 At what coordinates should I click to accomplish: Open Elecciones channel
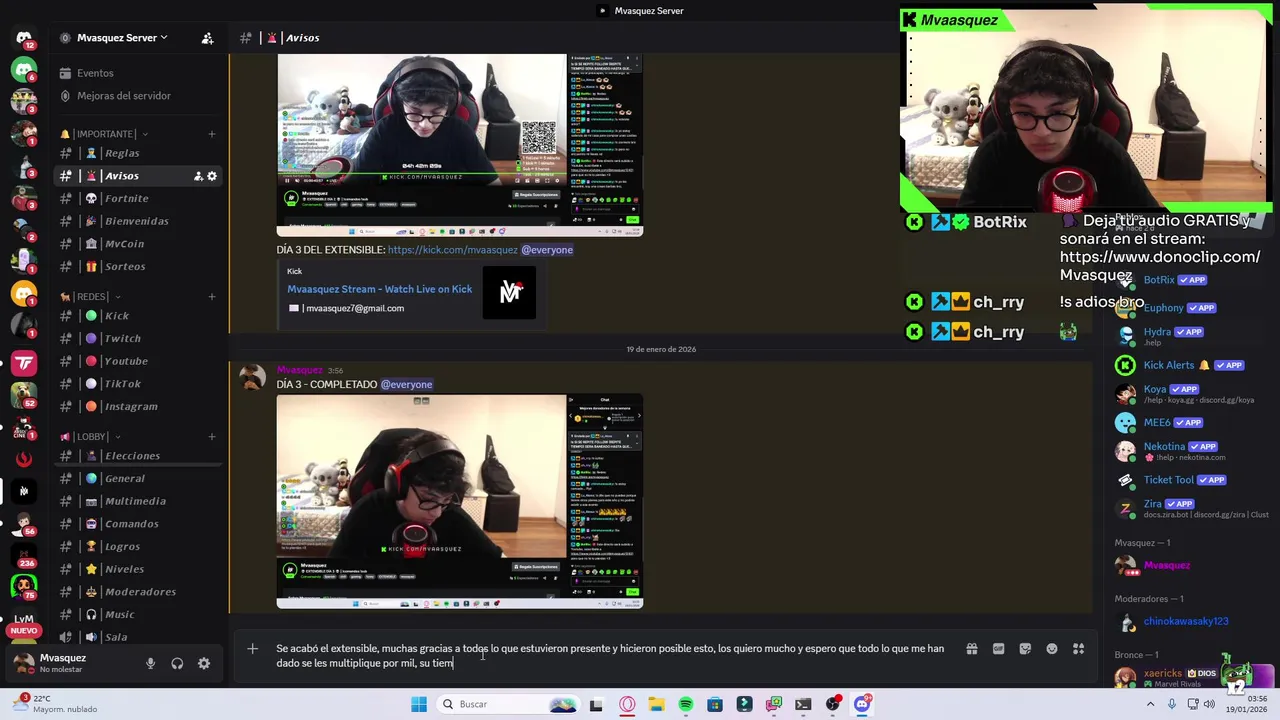[136, 456]
